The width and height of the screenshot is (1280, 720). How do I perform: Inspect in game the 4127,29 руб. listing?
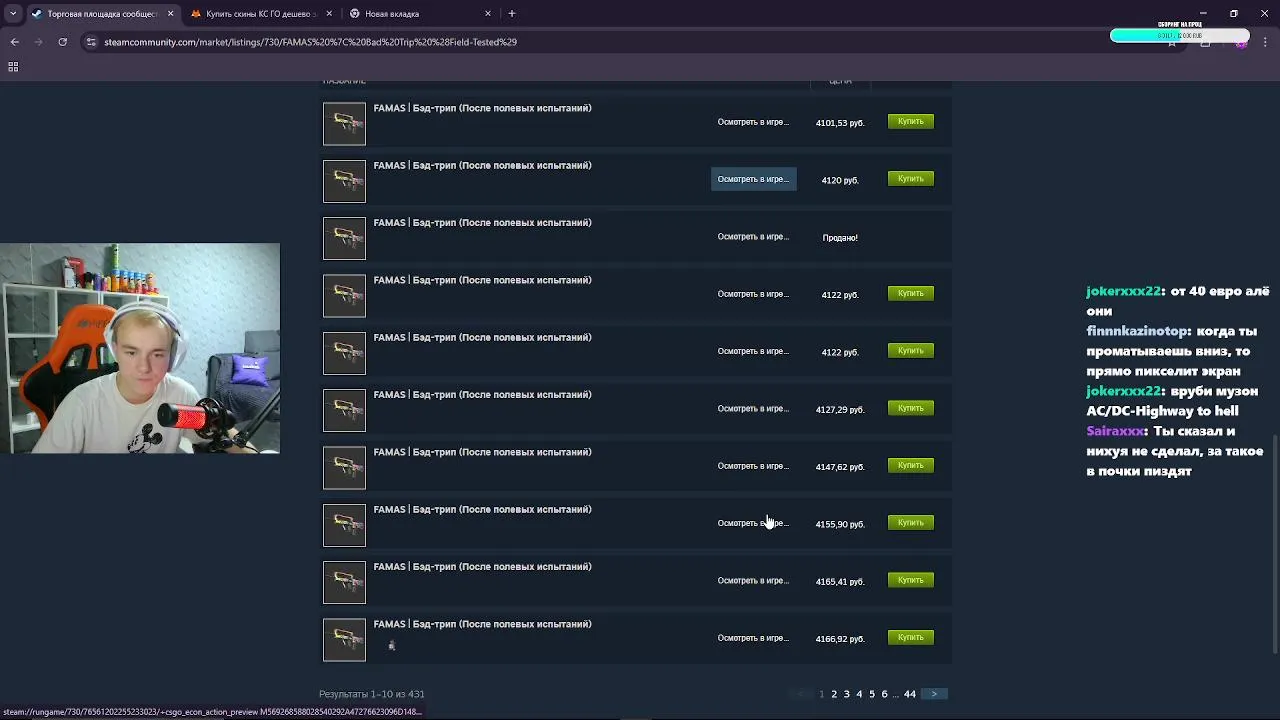click(x=753, y=408)
